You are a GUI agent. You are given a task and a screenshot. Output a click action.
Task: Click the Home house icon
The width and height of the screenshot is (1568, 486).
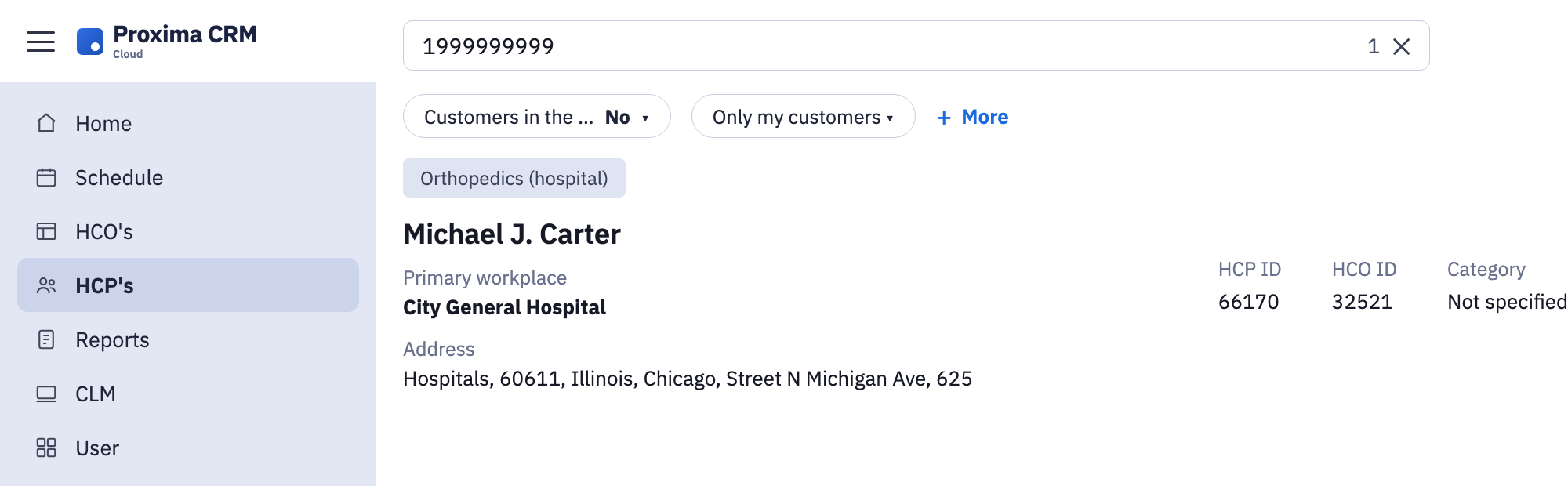(46, 123)
